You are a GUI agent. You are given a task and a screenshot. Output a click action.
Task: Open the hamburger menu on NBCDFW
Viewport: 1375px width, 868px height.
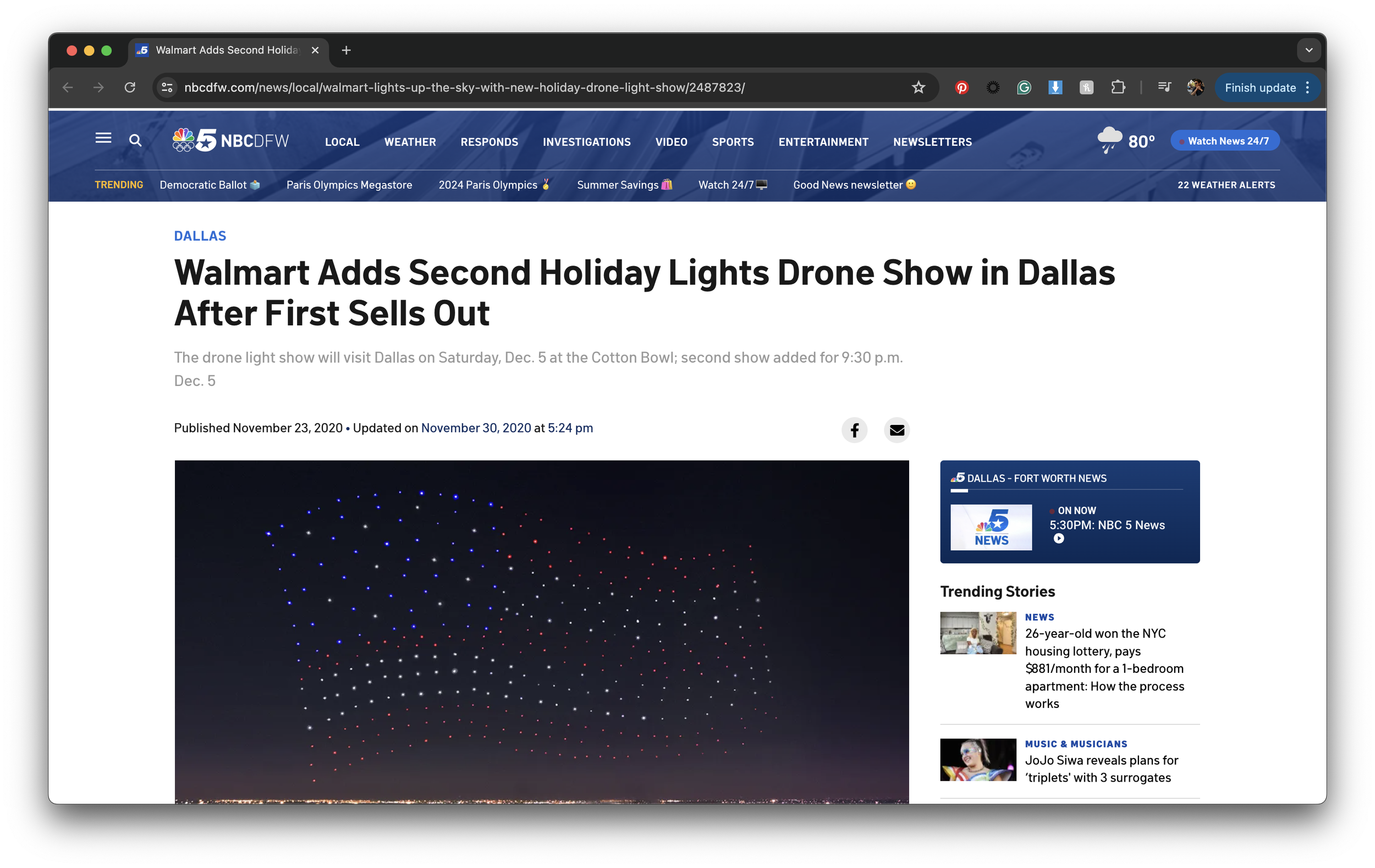pos(103,139)
